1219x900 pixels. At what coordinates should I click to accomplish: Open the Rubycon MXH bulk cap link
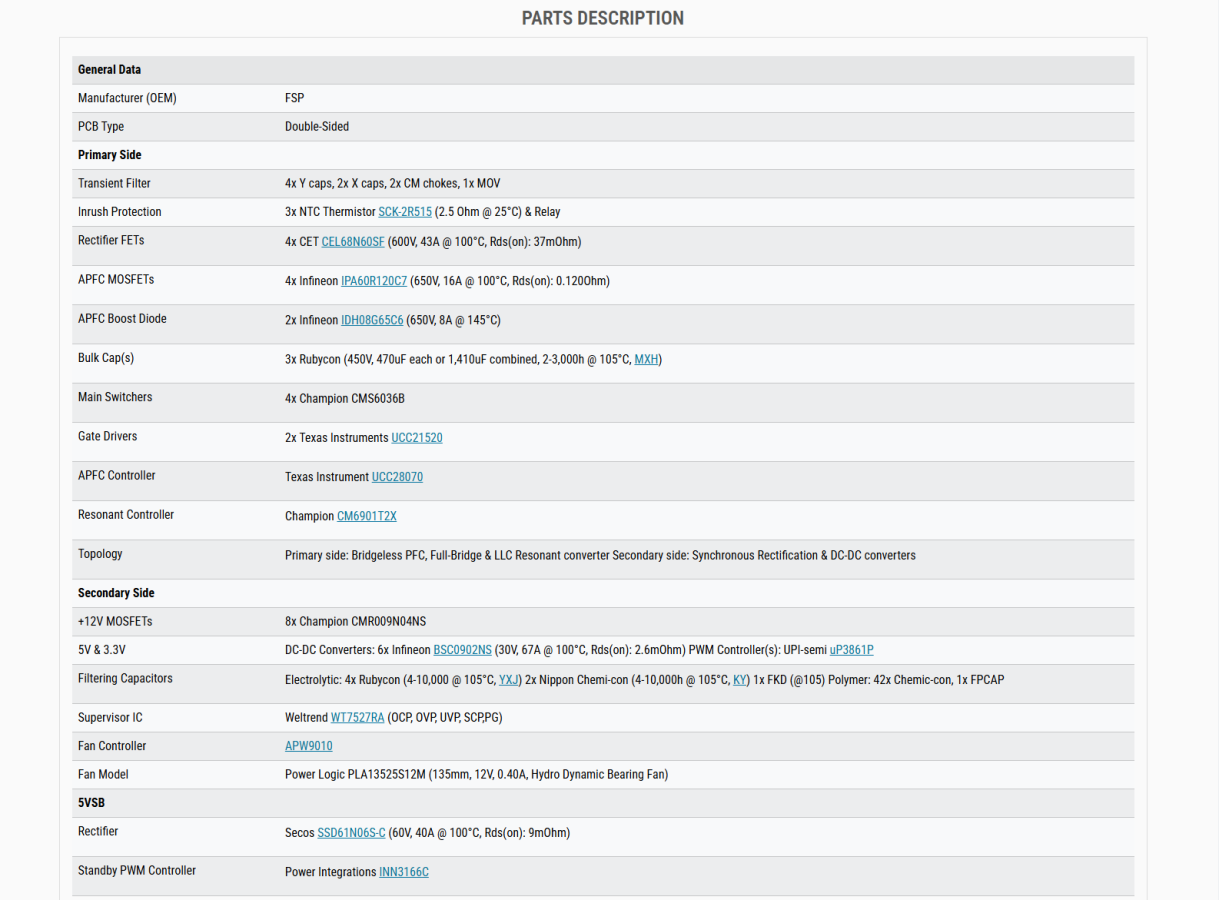pos(646,359)
